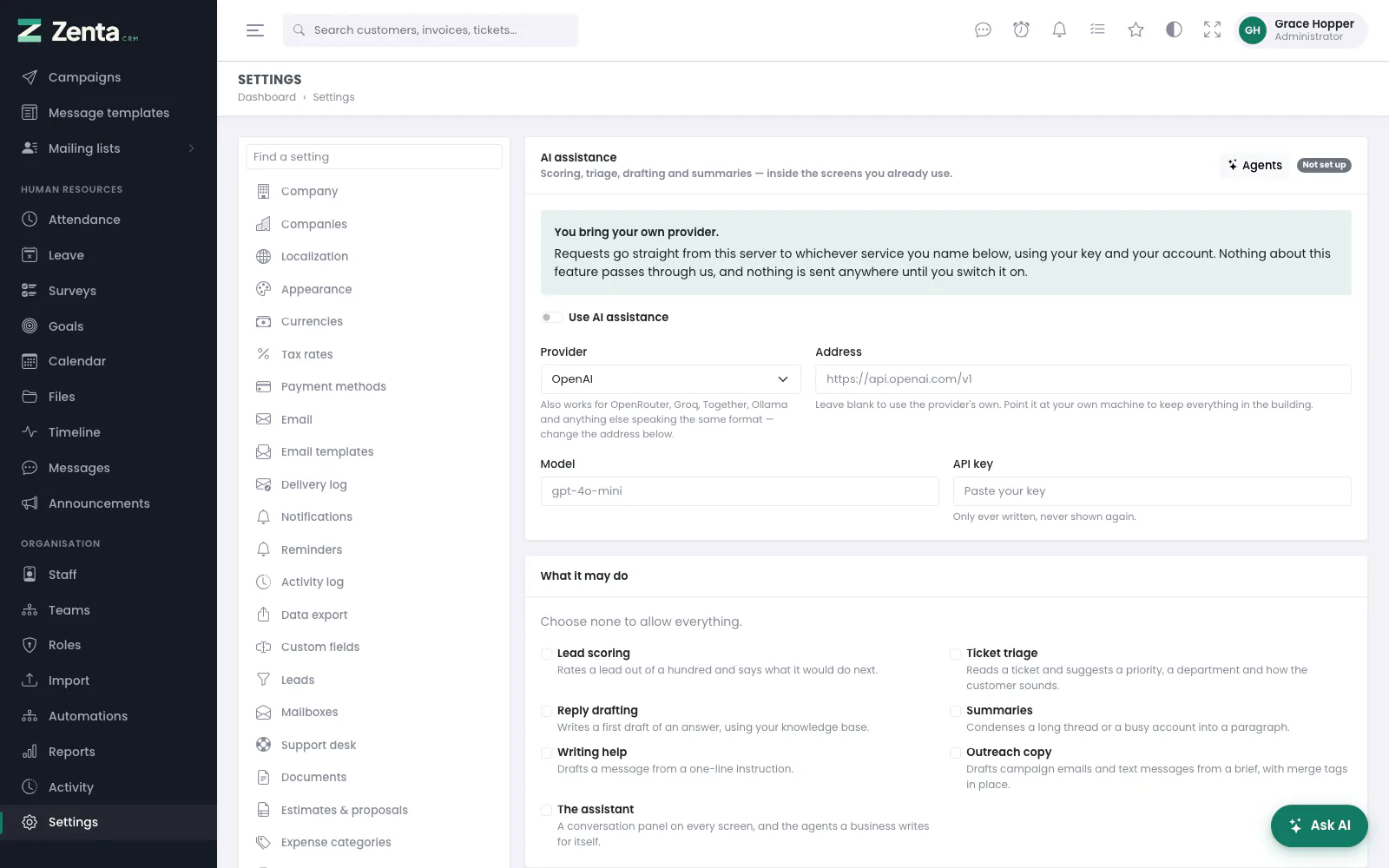
Task: Open the alarm clock reminders icon
Action: coord(1021,30)
